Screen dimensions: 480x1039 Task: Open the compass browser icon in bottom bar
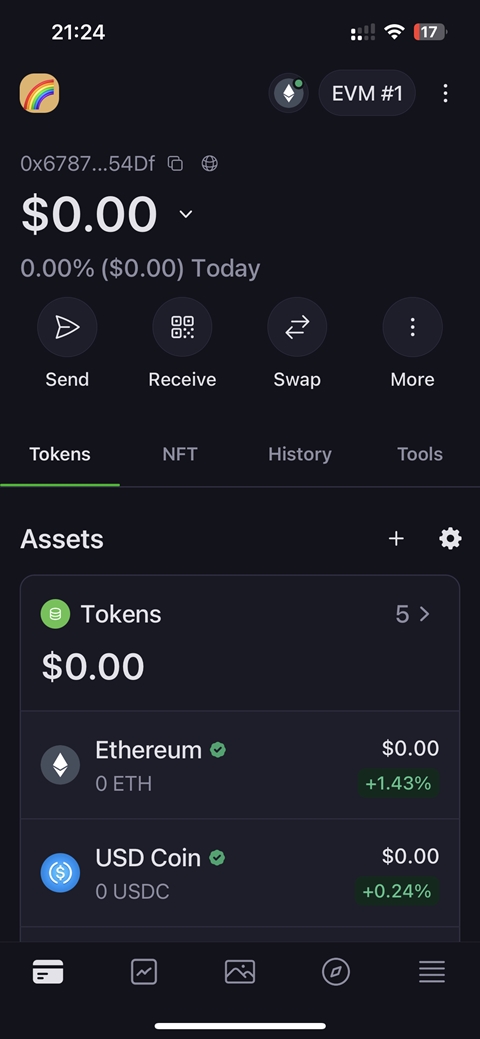335,972
